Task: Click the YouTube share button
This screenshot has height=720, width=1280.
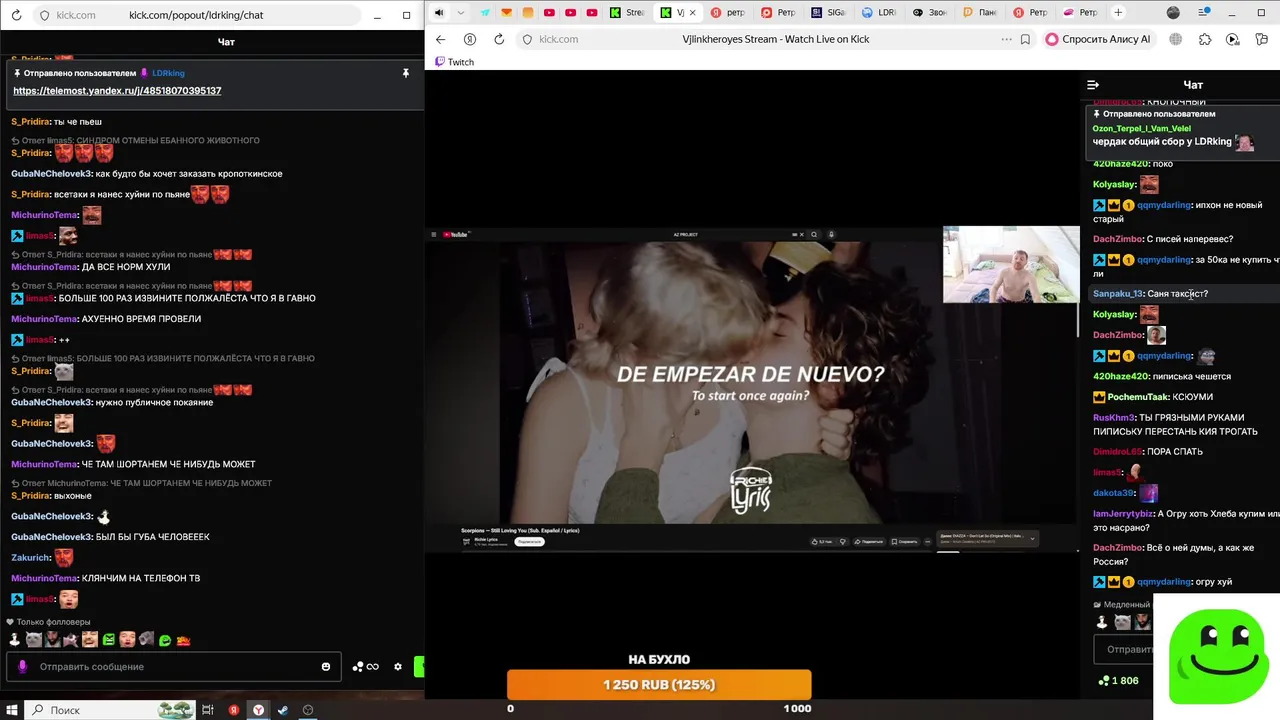Action: [x=871, y=541]
